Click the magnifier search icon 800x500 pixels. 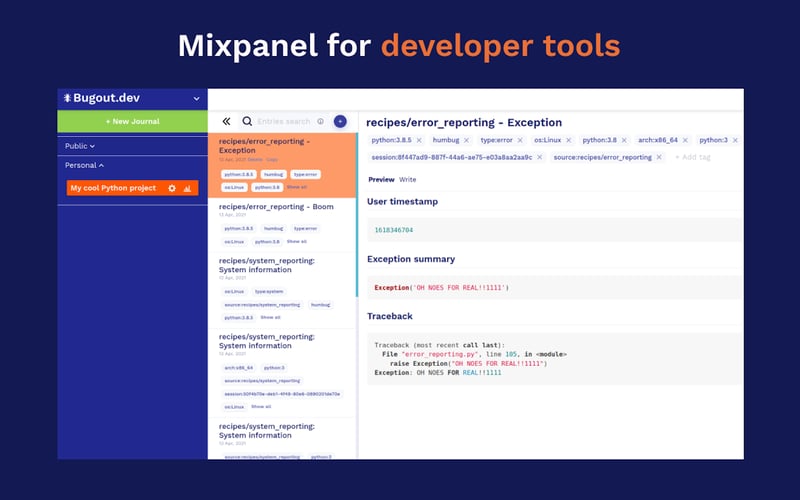[x=247, y=121]
